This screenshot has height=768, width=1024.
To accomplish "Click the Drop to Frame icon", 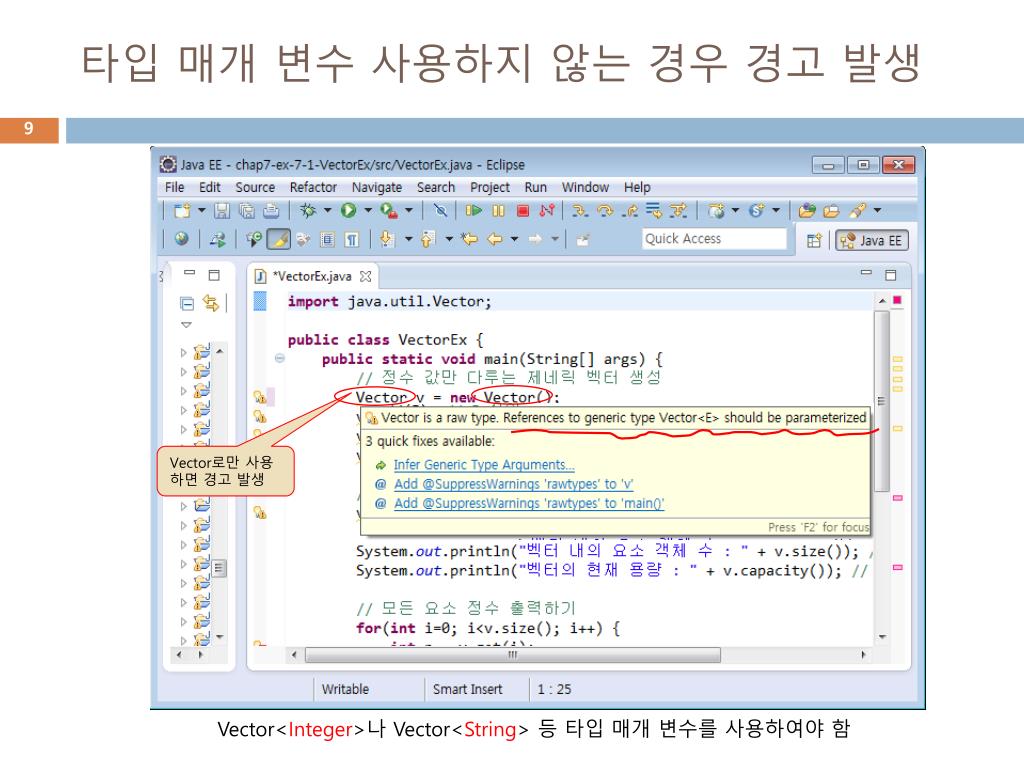I will click(653, 210).
